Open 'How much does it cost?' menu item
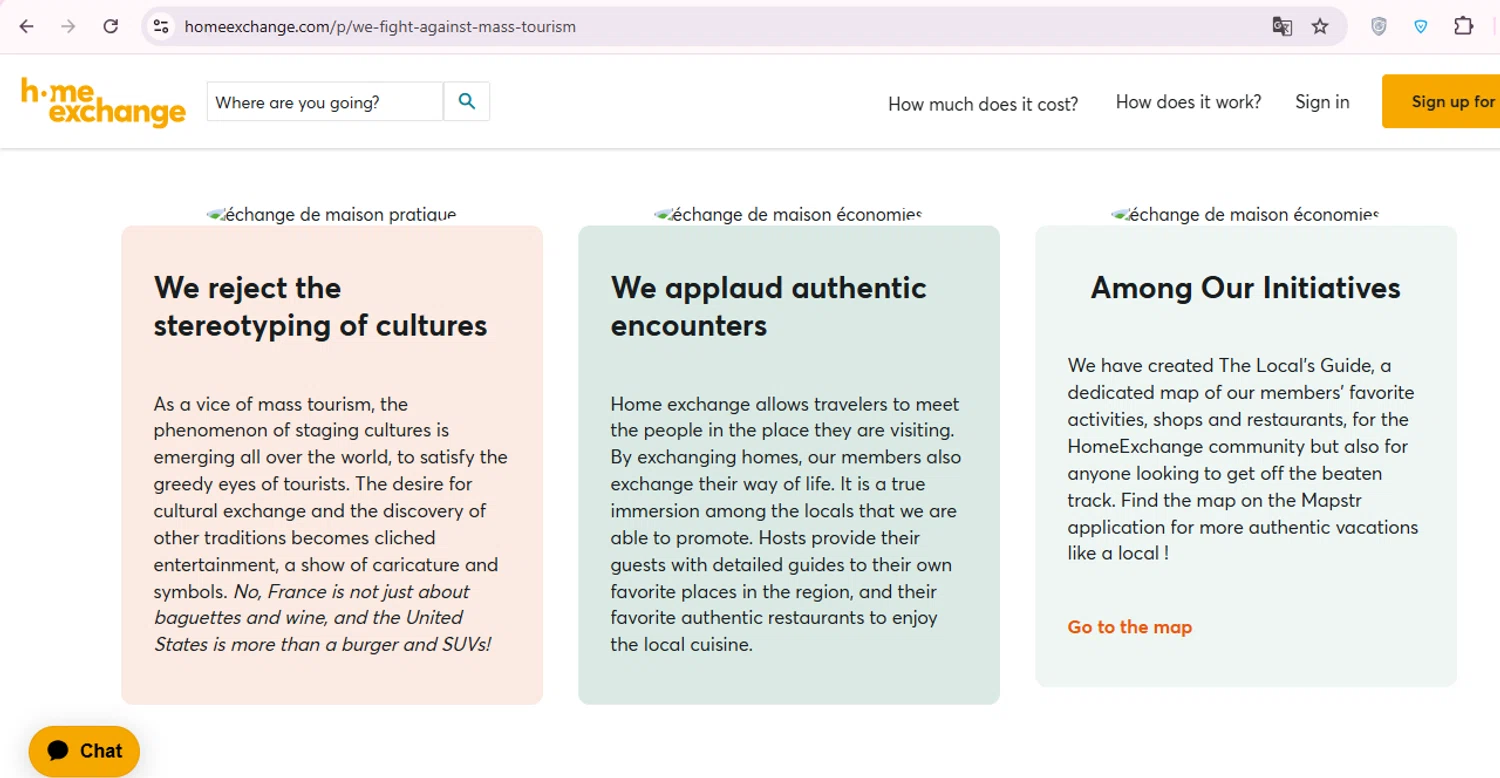 982,104
